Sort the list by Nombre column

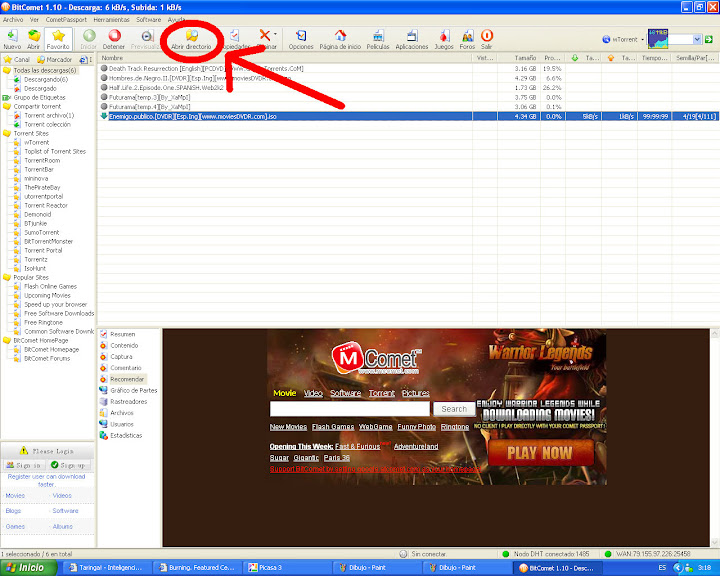pos(284,58)
